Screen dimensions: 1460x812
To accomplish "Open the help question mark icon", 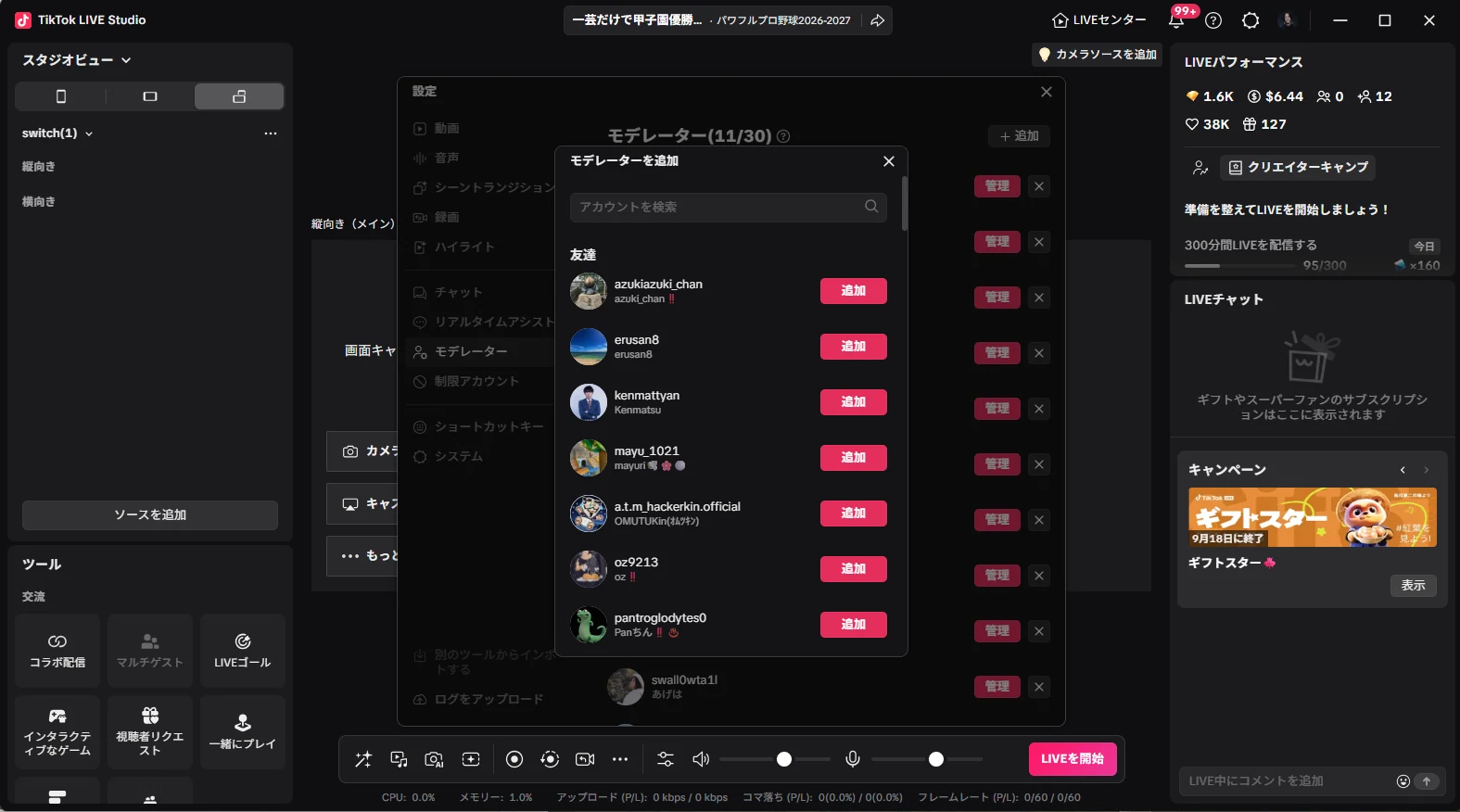I will pyautogui.click(x=1213, y=20).
